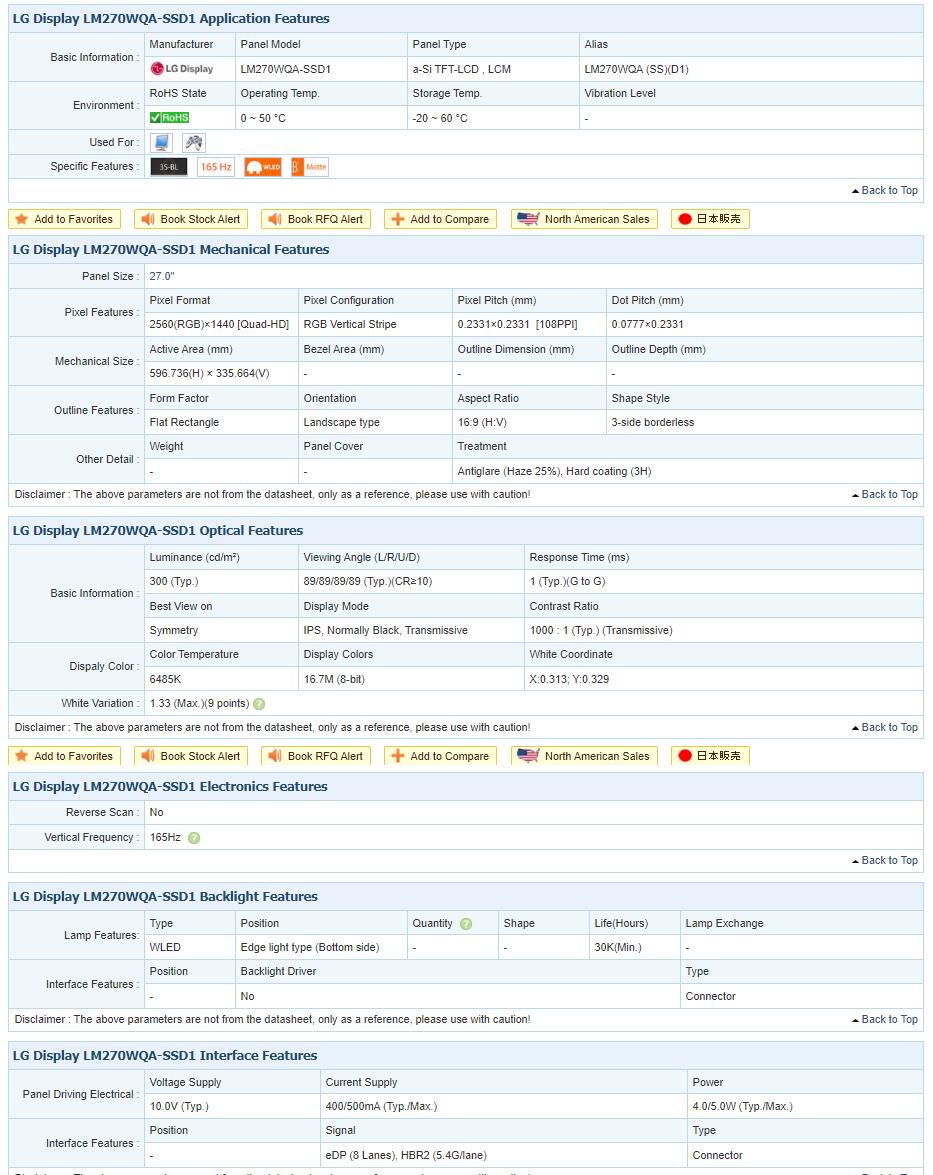Open Japanese sales button below Optical Features
The image size is (933, 1175).
point(710,756)
